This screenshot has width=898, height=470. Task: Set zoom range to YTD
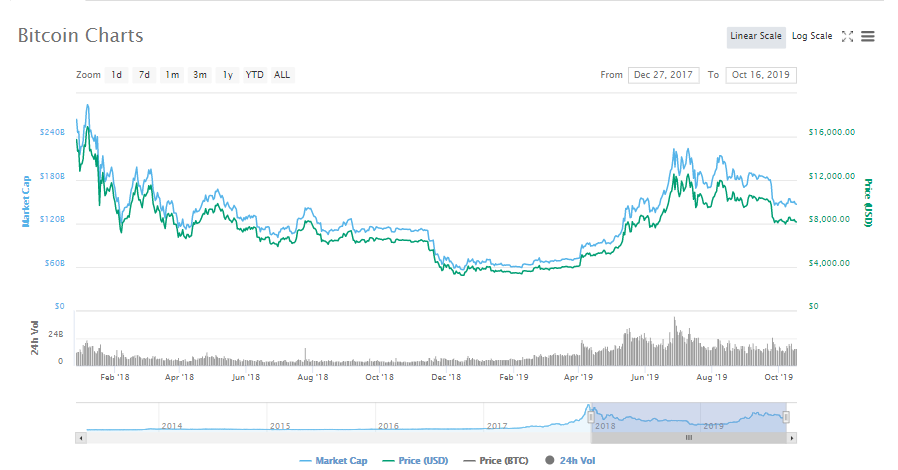point(254,75)
